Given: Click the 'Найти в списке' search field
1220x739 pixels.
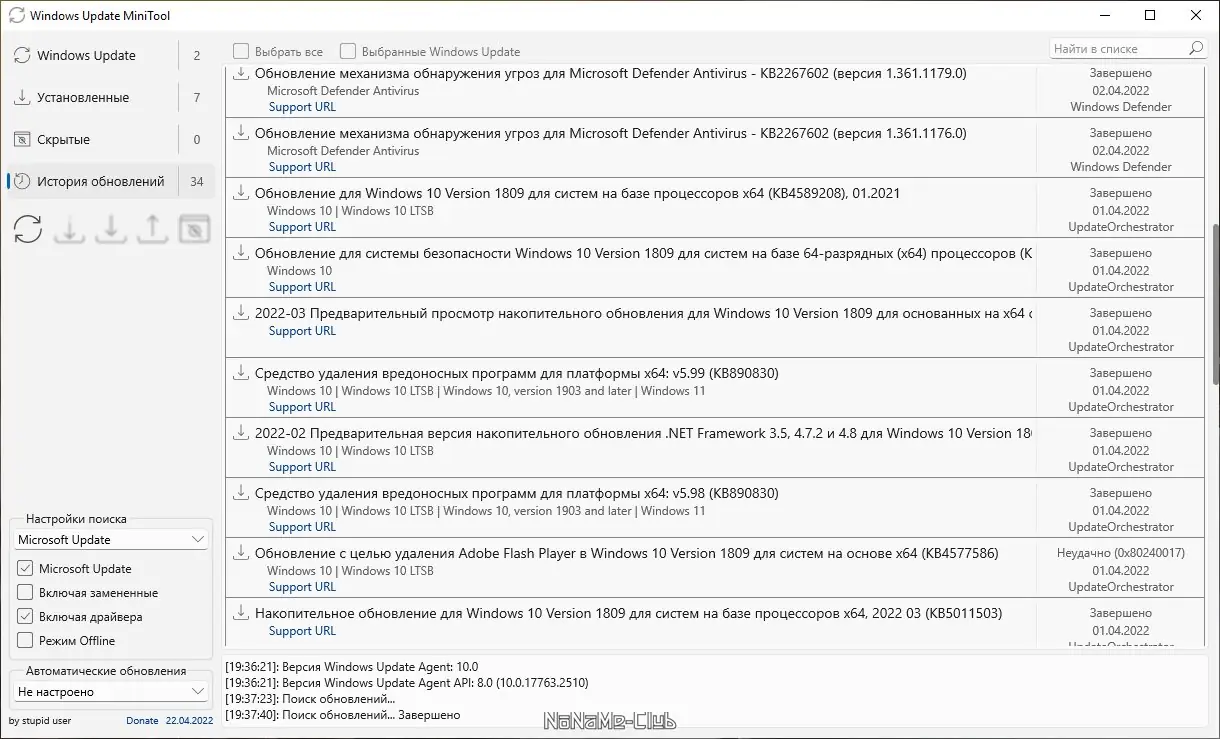Looking at the screenshot, I should tap(1117, 49).
